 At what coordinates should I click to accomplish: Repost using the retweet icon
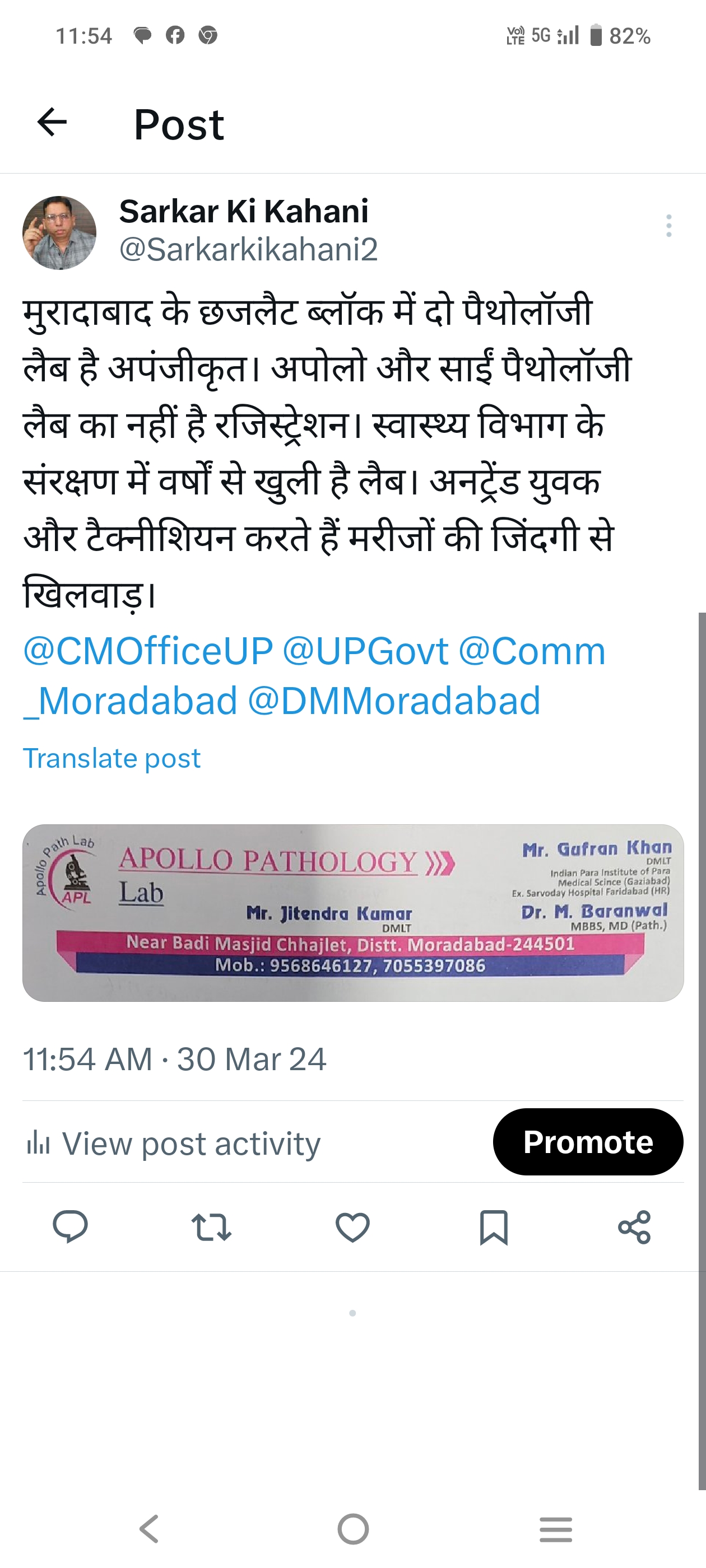point(211,1227)
